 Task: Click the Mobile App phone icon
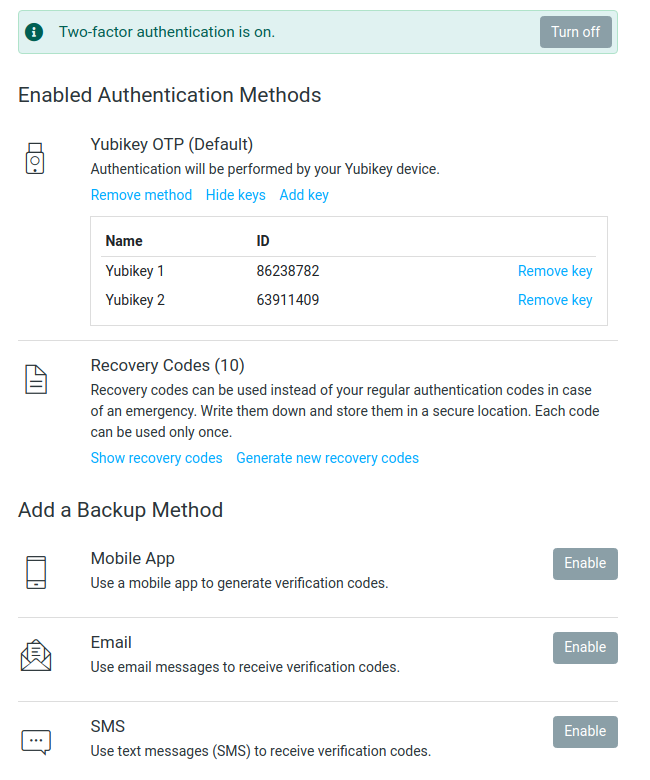tap(36, 572)
